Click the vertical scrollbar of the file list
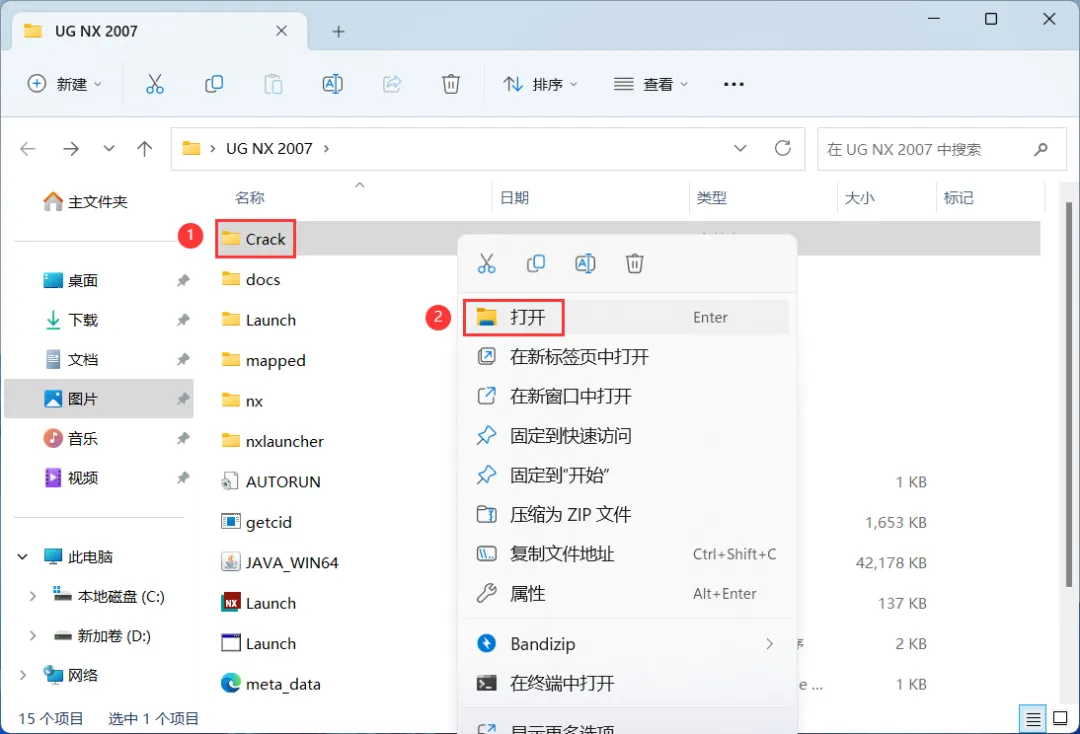The image size is (1080, 734). pos(1068,393)
